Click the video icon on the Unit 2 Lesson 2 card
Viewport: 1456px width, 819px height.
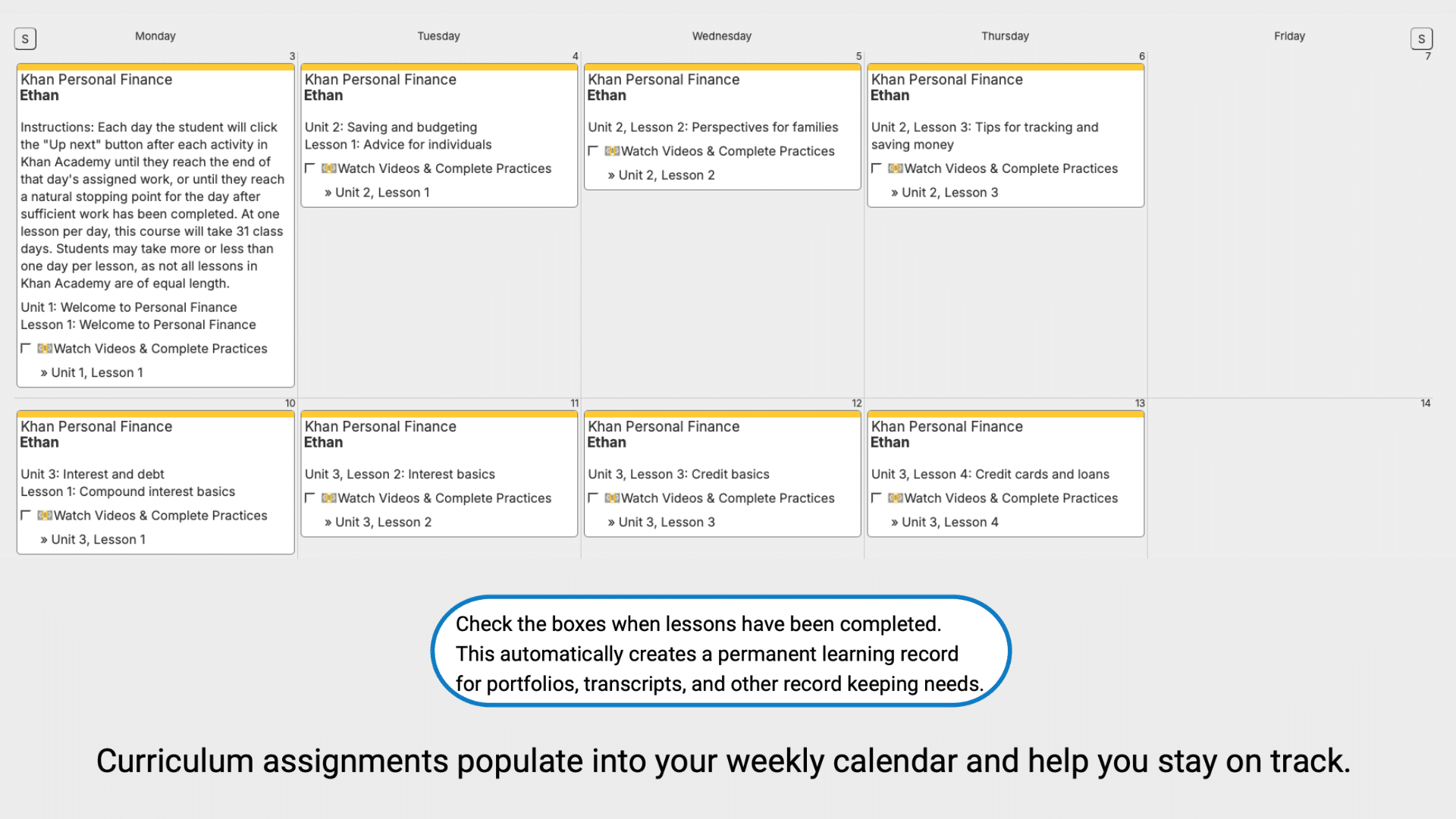612,151
